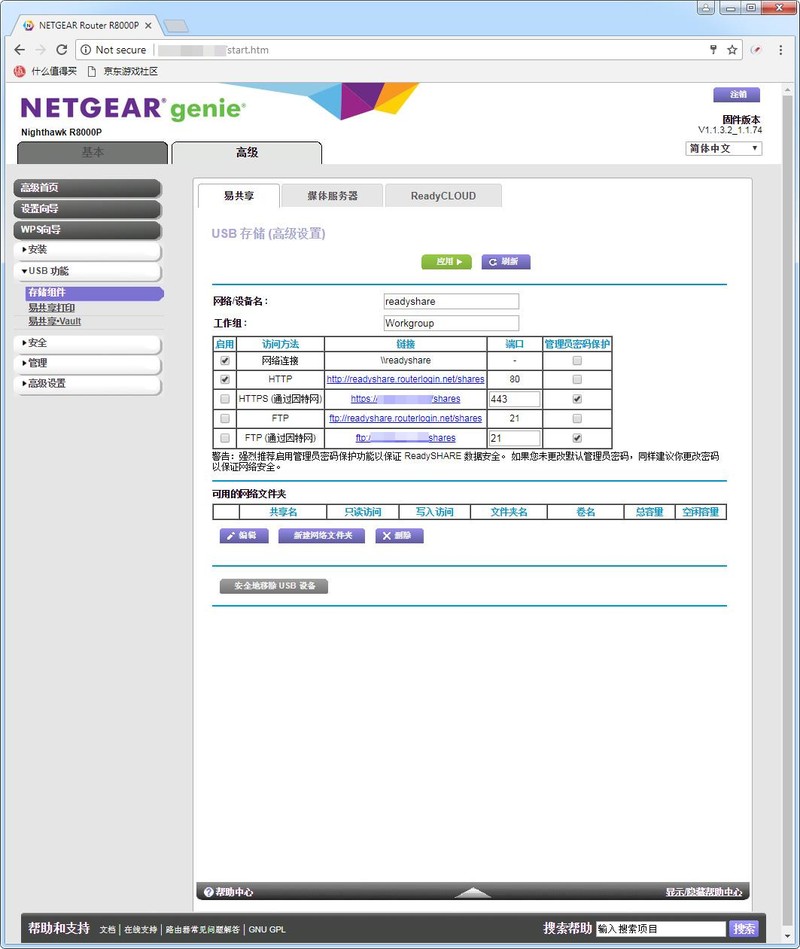This screenshot has height=949, width=800.
Task: Open the ReadyCLOUD tab
Action: pos(443,195)
